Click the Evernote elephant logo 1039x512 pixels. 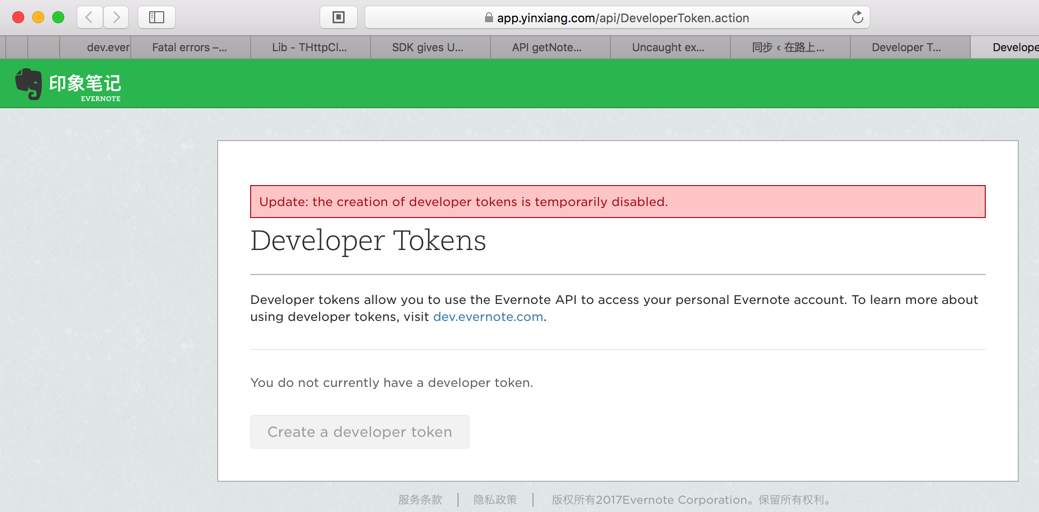click(x=28, y=83)
